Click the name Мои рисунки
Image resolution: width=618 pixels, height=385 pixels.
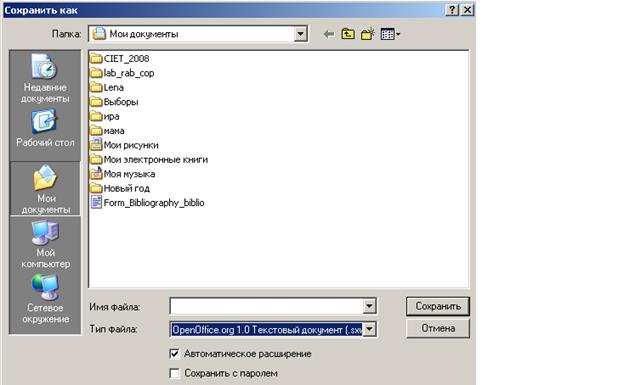tap(131, 145)
